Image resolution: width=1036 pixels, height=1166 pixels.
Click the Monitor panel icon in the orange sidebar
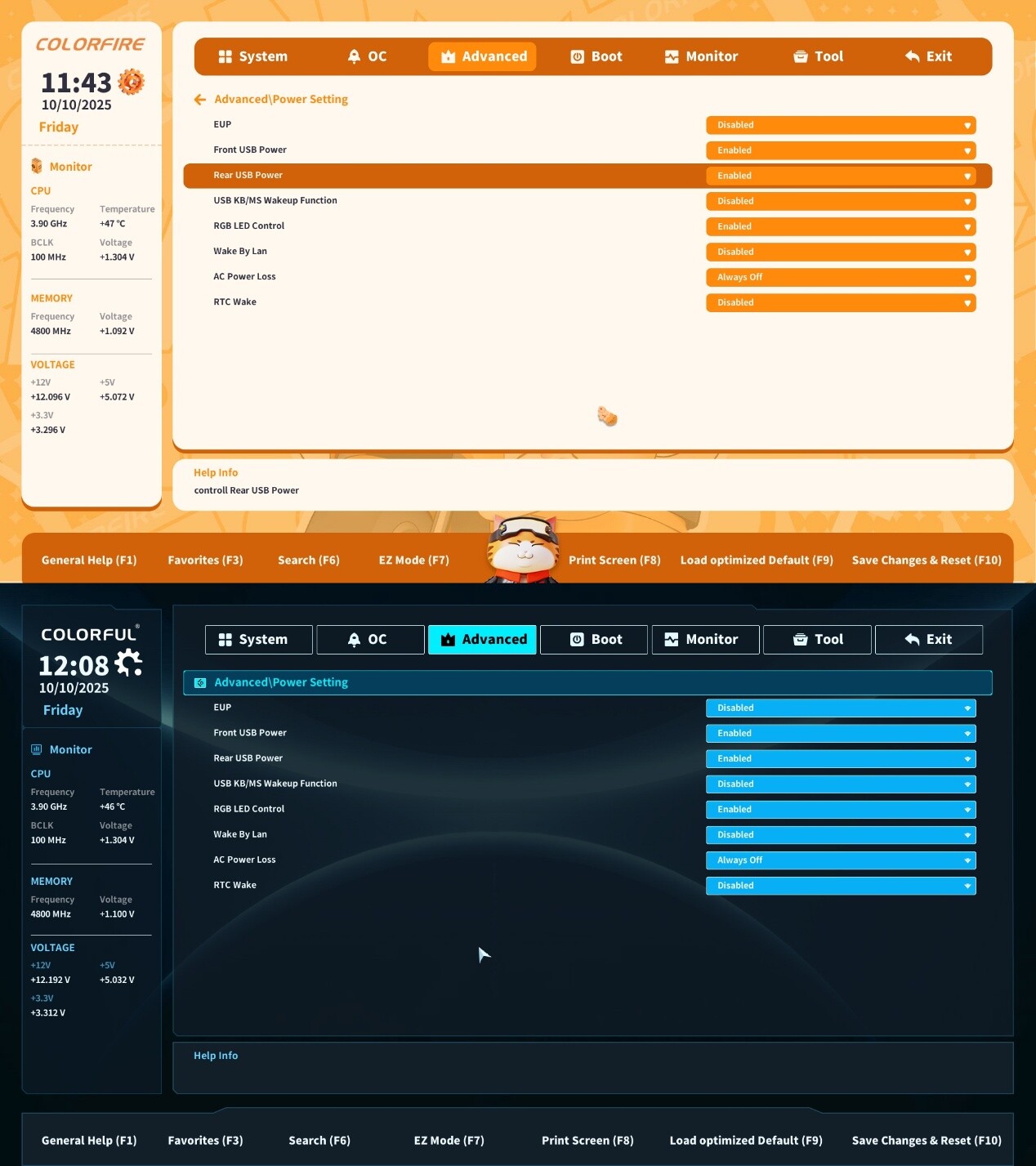pos(37,167)
